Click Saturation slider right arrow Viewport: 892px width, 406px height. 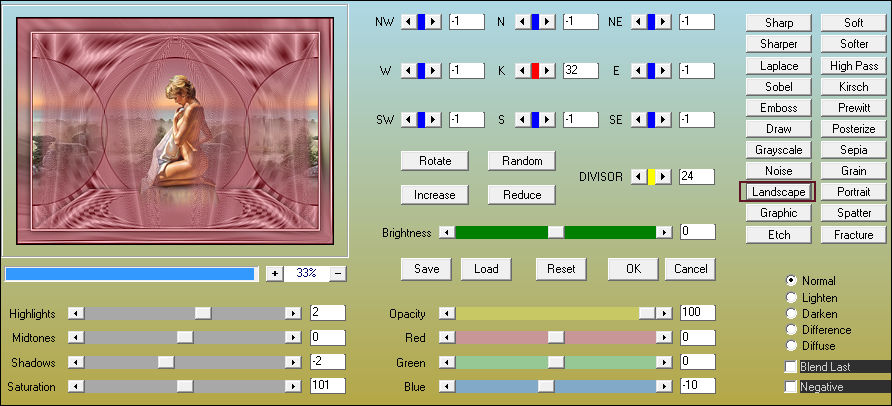293,387
